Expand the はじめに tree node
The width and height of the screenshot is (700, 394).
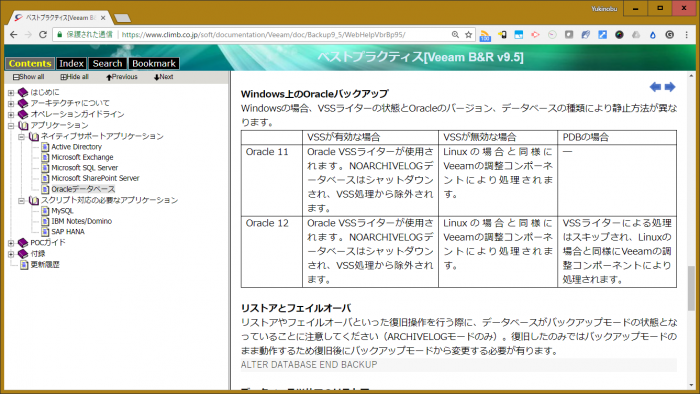coord(11,93)
